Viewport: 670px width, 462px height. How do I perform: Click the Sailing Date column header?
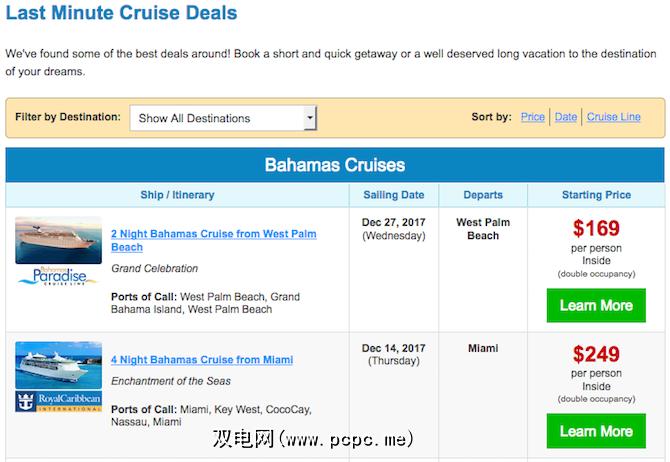[393, 195]
